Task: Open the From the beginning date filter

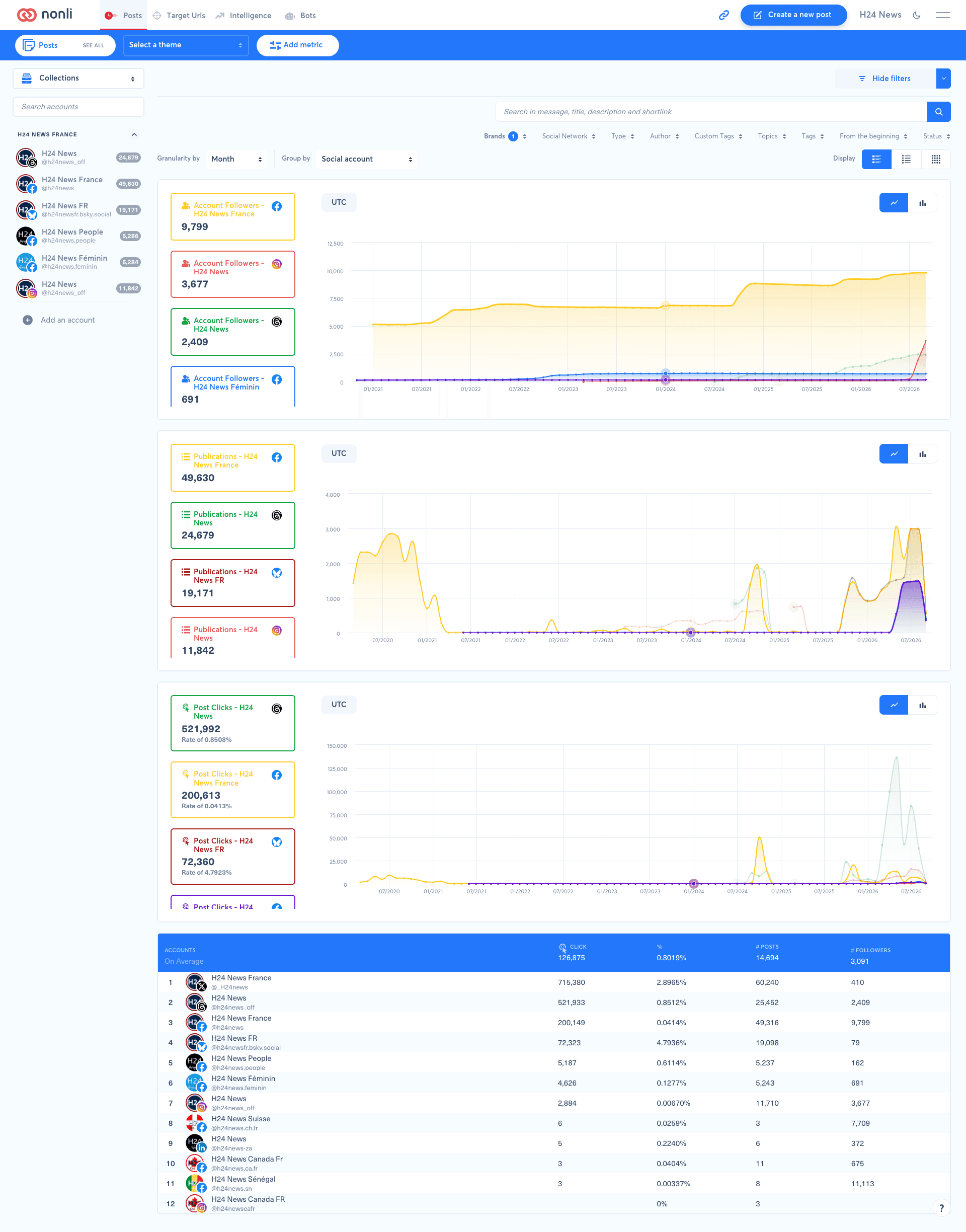Action: (x=873, y=136)
